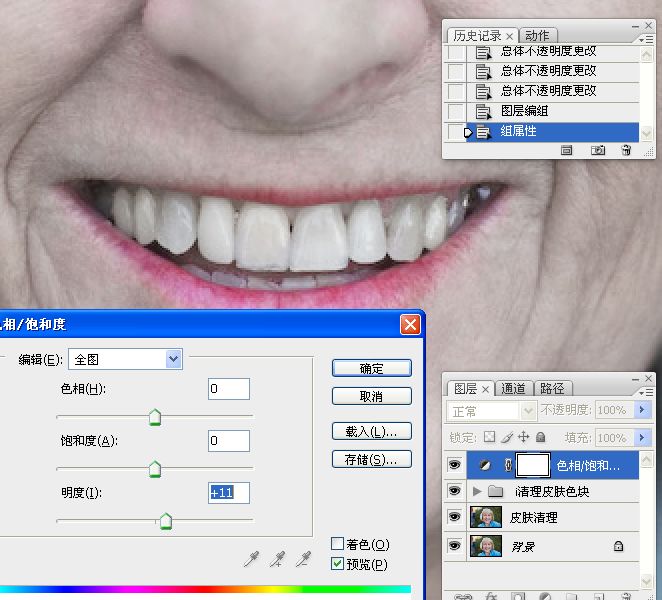Click the 明度 +11 input field
The height and width of the screenshot is (600, 662).
[229, 493]
